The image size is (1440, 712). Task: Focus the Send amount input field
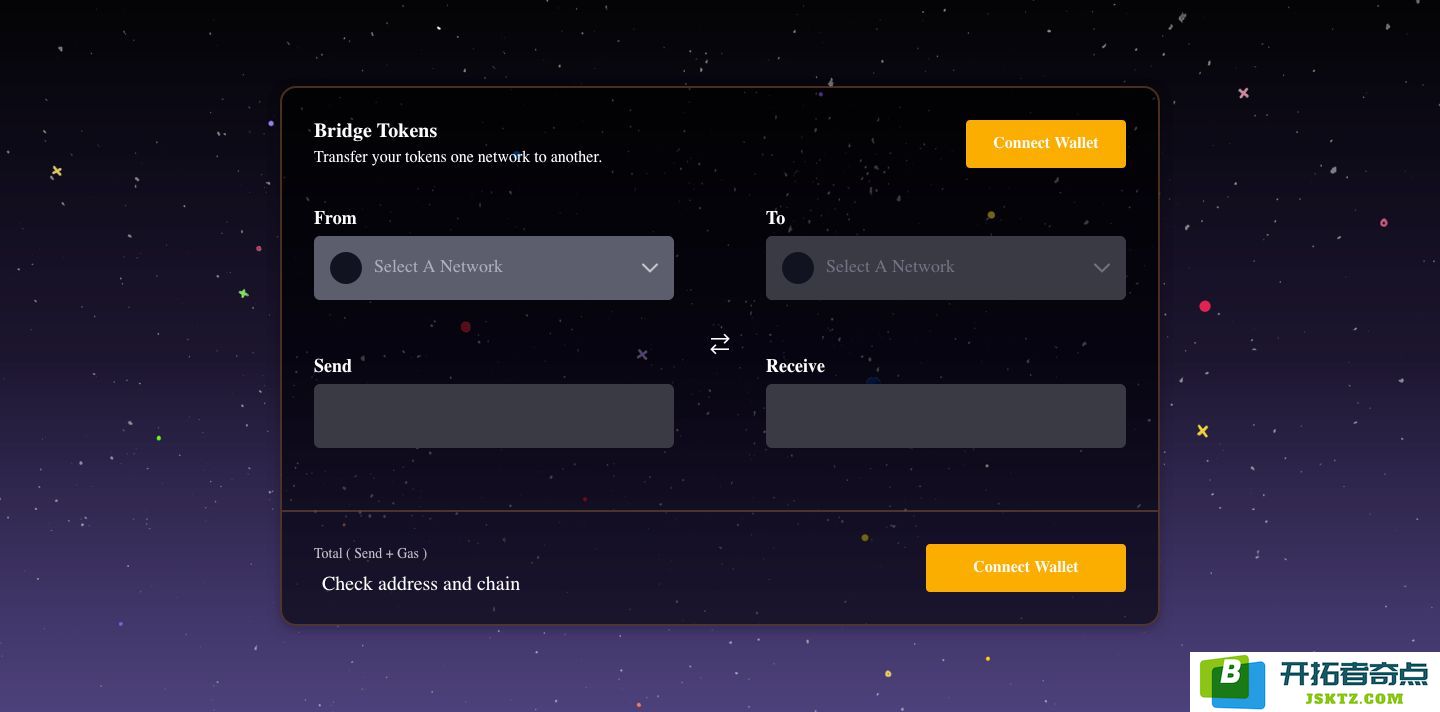pos(494,416)
